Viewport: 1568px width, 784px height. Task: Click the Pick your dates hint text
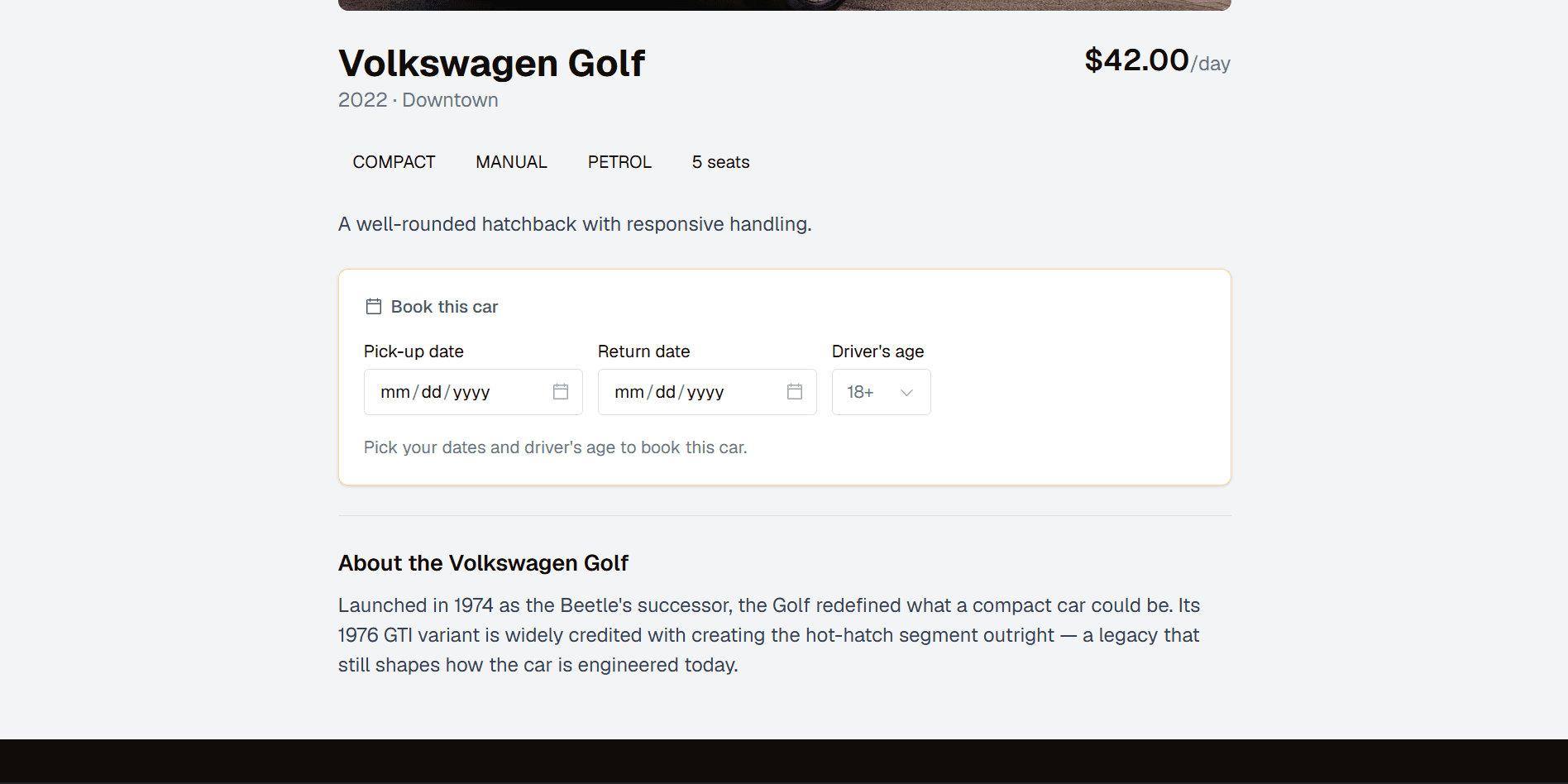[x=555, y=447]
